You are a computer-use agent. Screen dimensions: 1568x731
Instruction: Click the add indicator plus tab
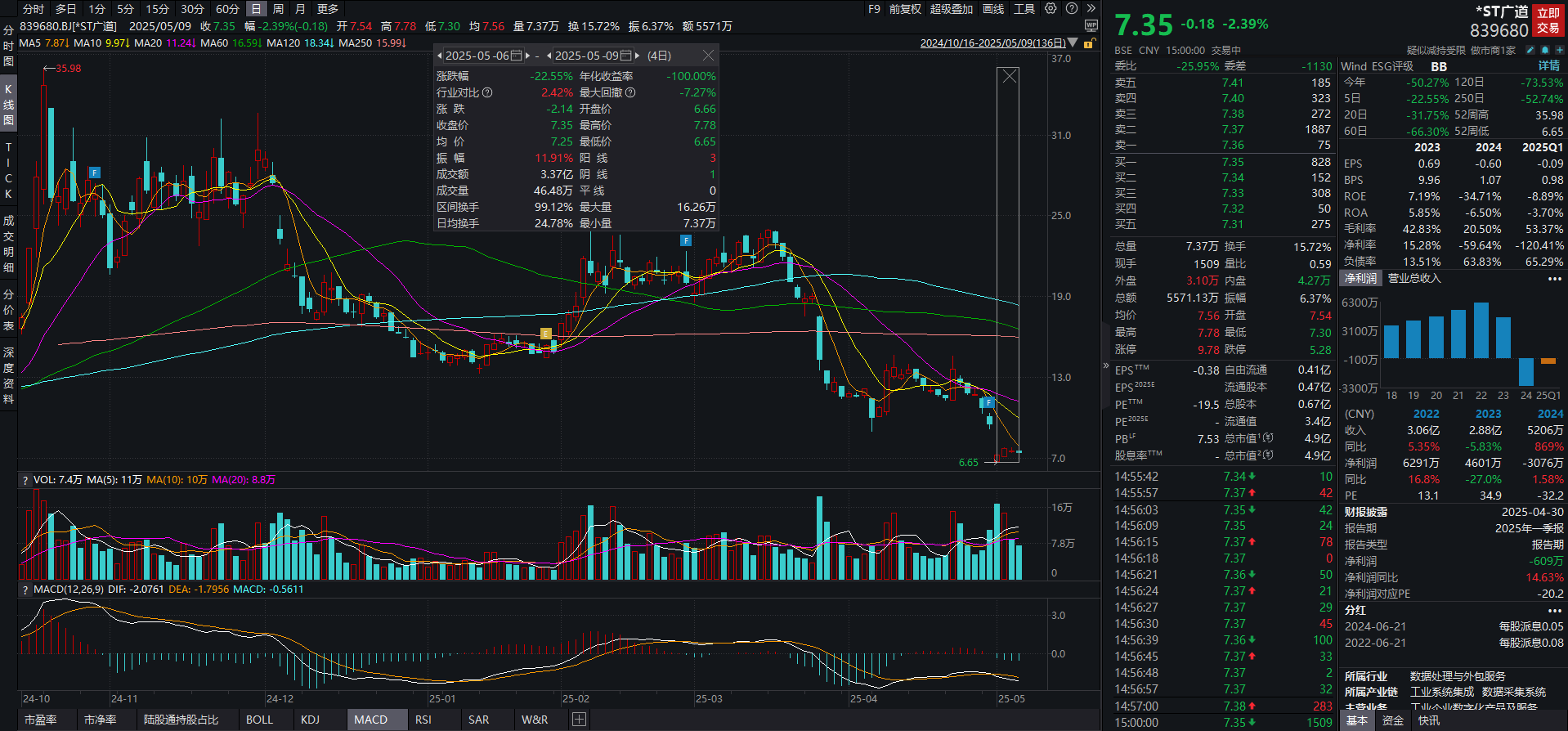579,720
